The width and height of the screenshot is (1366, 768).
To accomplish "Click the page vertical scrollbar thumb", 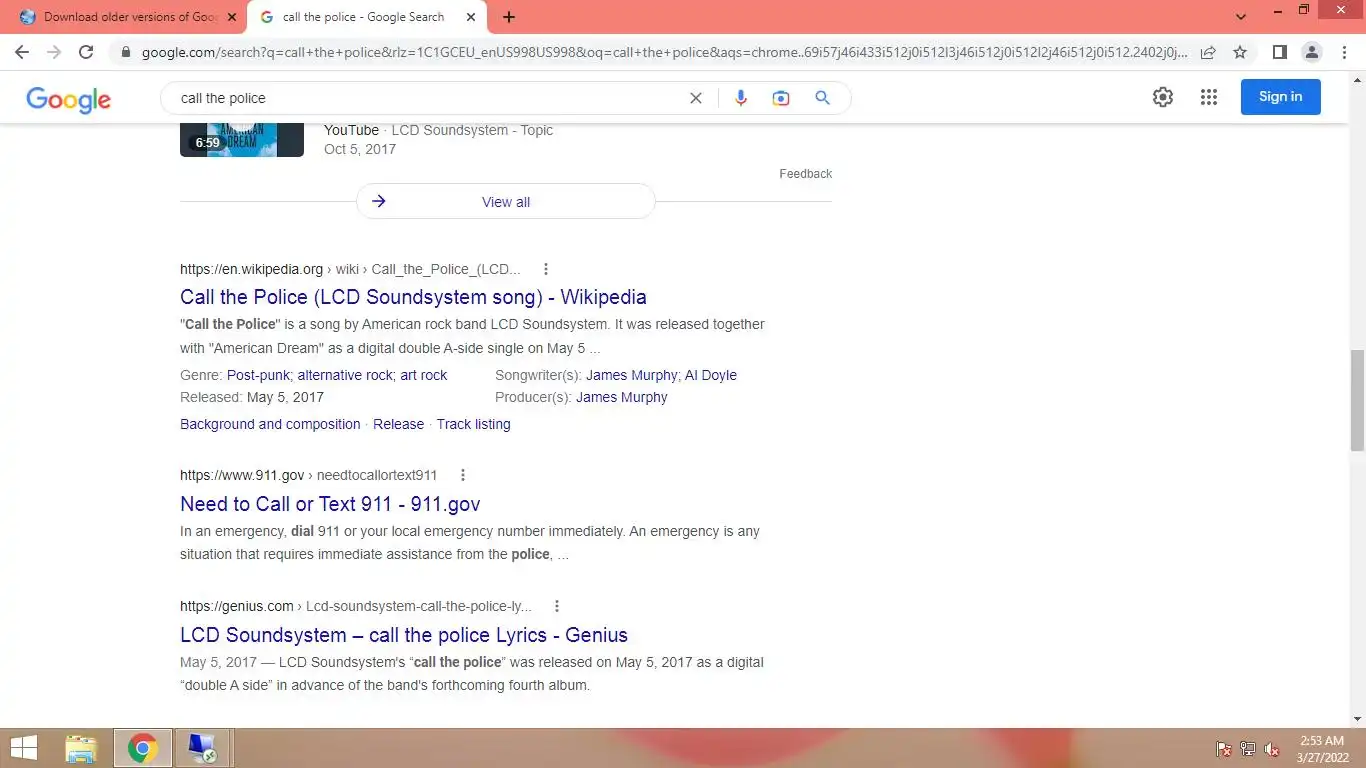I will click(1357, 400).
